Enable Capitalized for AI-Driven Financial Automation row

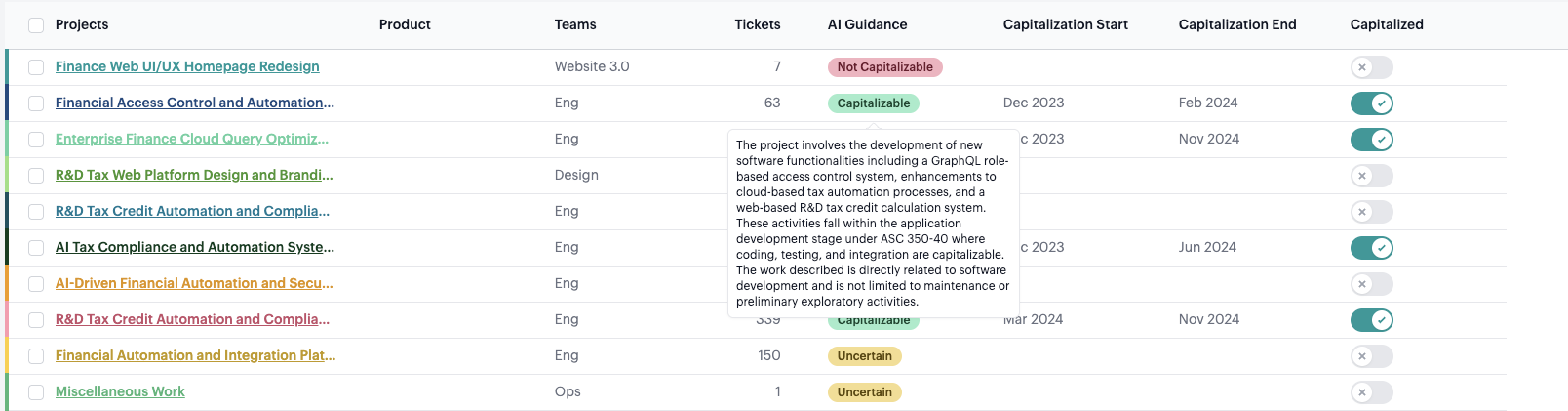(x=1371, y=284)
